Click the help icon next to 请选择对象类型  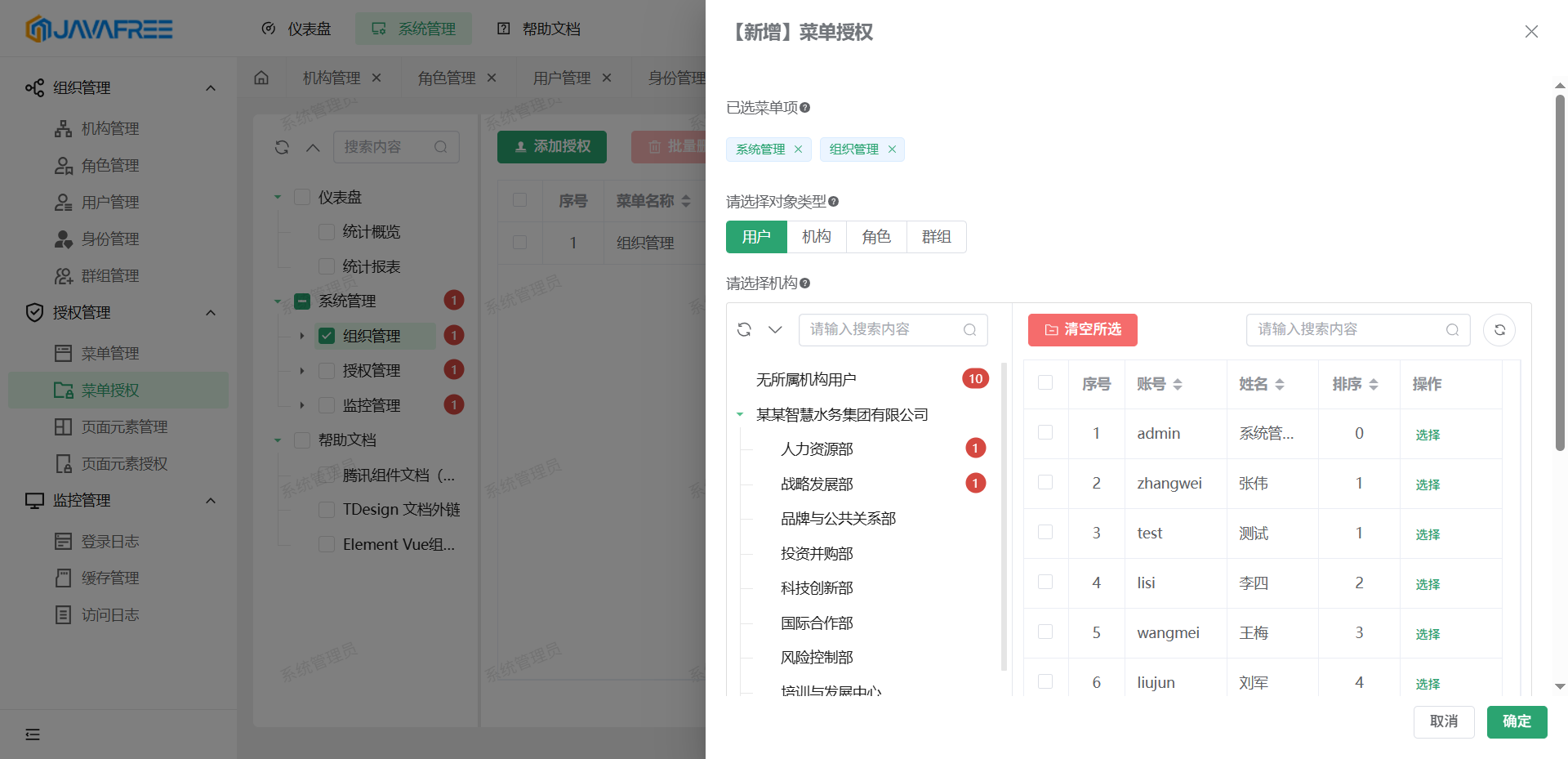[x=834, y=202]
